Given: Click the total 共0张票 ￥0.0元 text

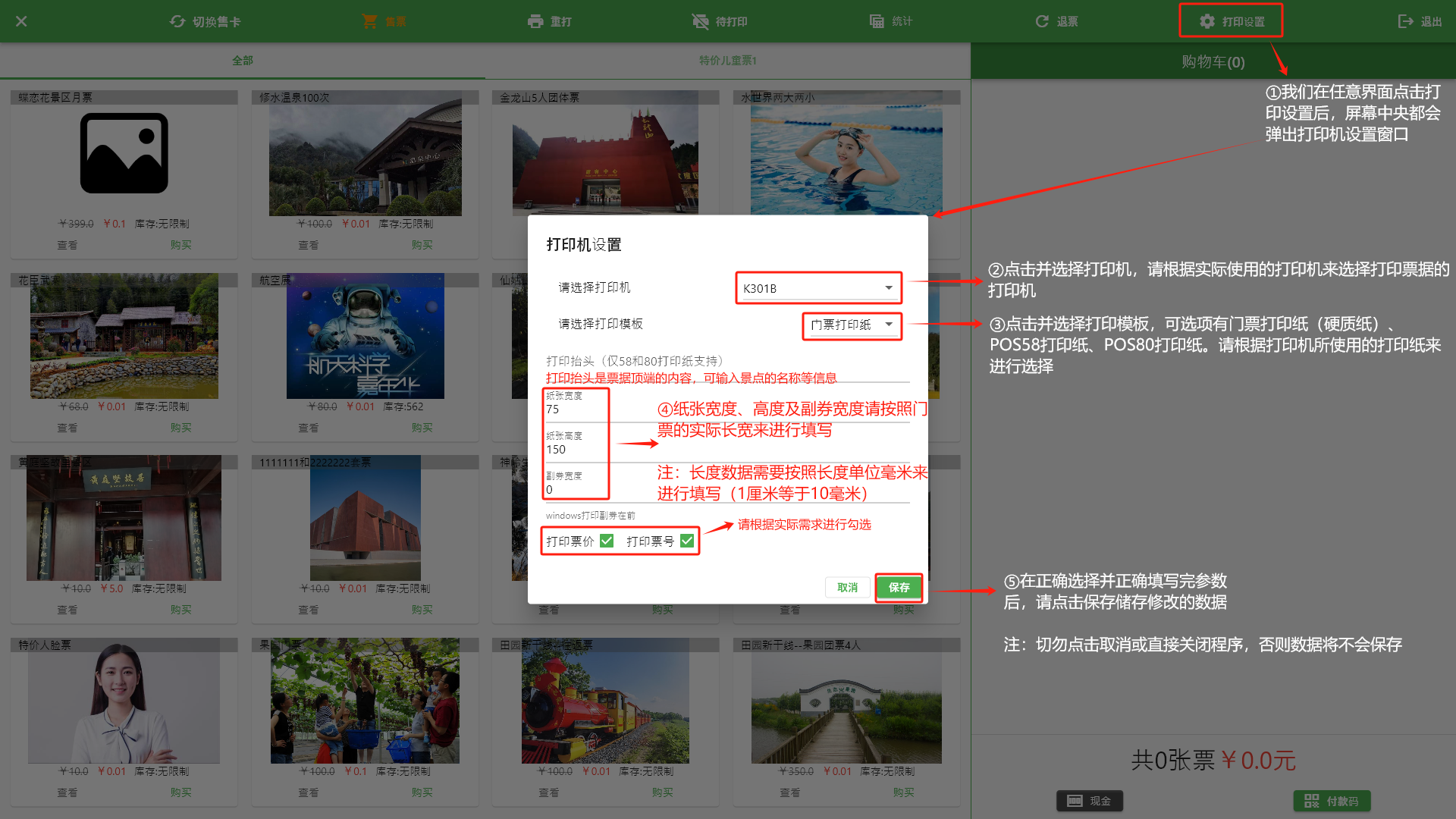Looking at the screenshot, I should click(1213, 760).
